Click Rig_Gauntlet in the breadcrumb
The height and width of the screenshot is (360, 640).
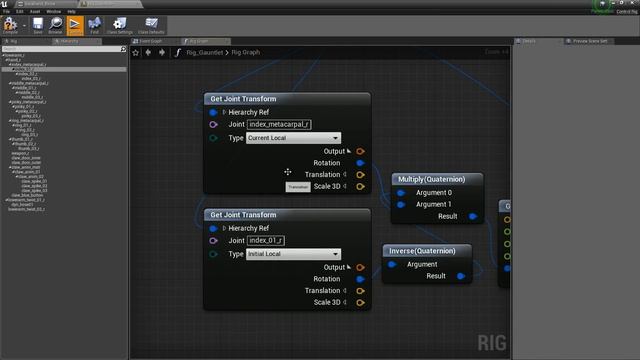[204, 52]
